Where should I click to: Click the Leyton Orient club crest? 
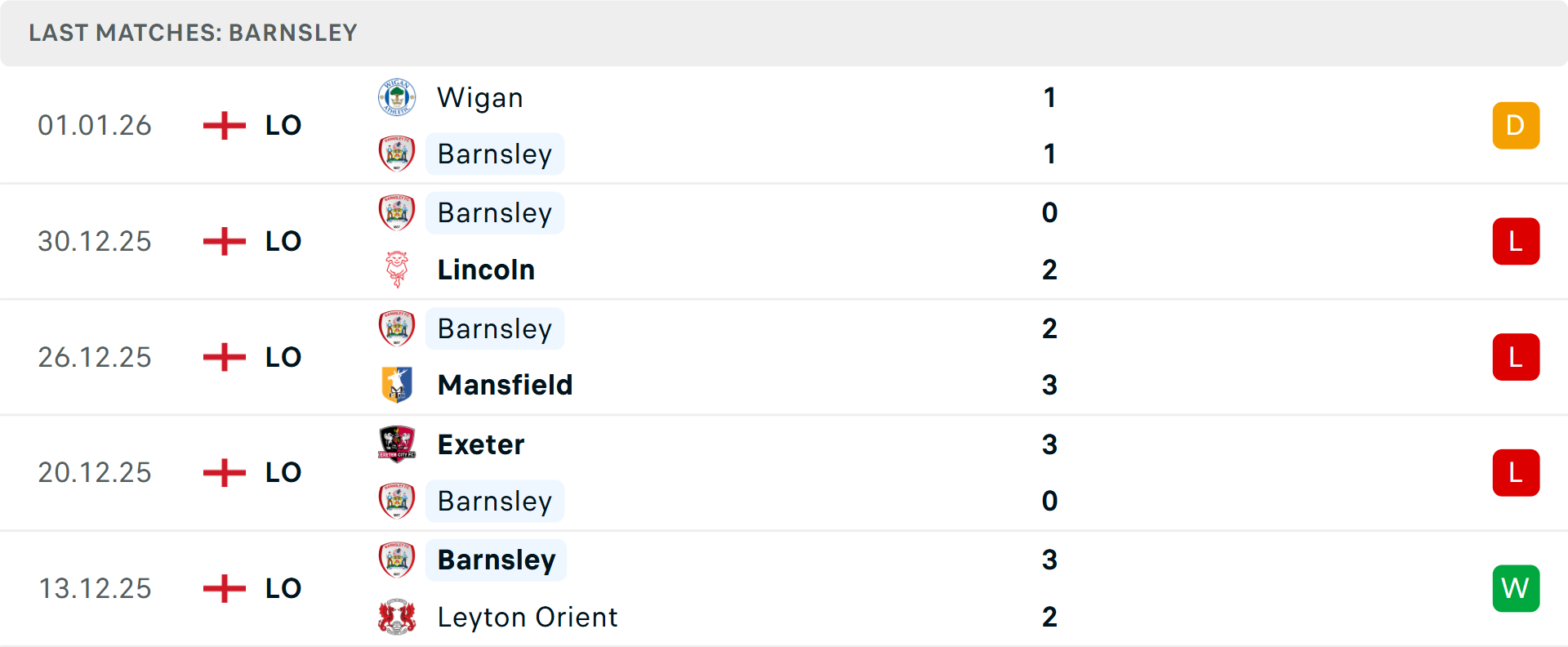tap(397, 617)
